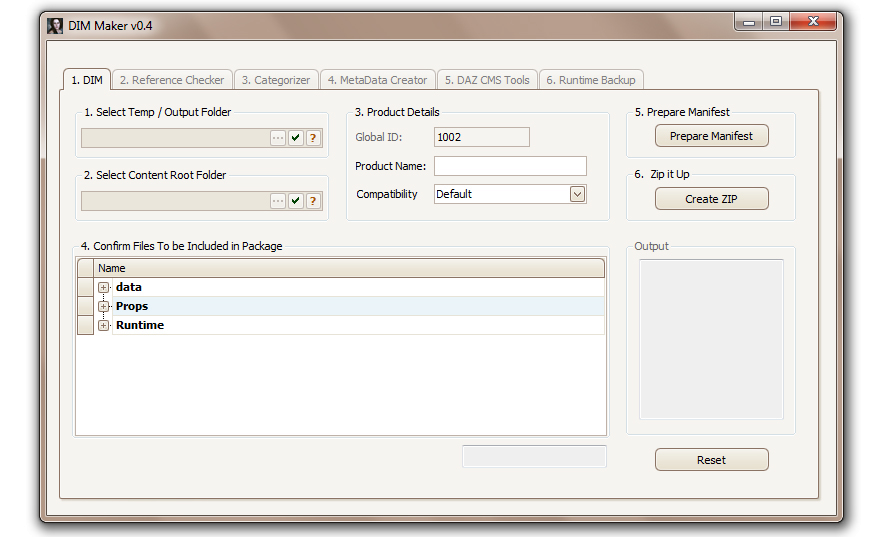Expand the Props folder tree node
The height and width of the screenshot is (537, 886).
103,306
